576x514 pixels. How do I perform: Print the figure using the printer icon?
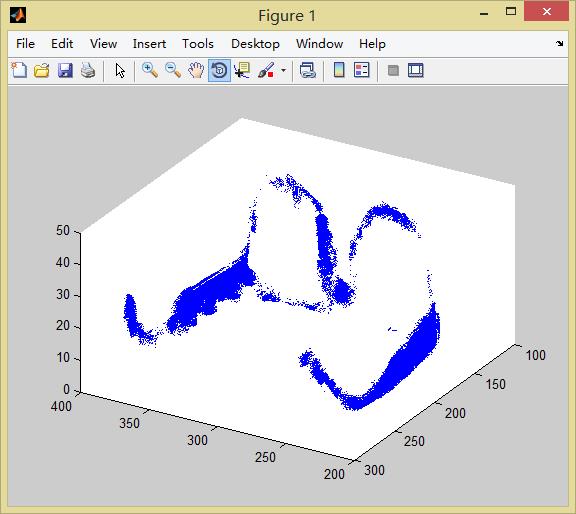[x=88, y=70]
